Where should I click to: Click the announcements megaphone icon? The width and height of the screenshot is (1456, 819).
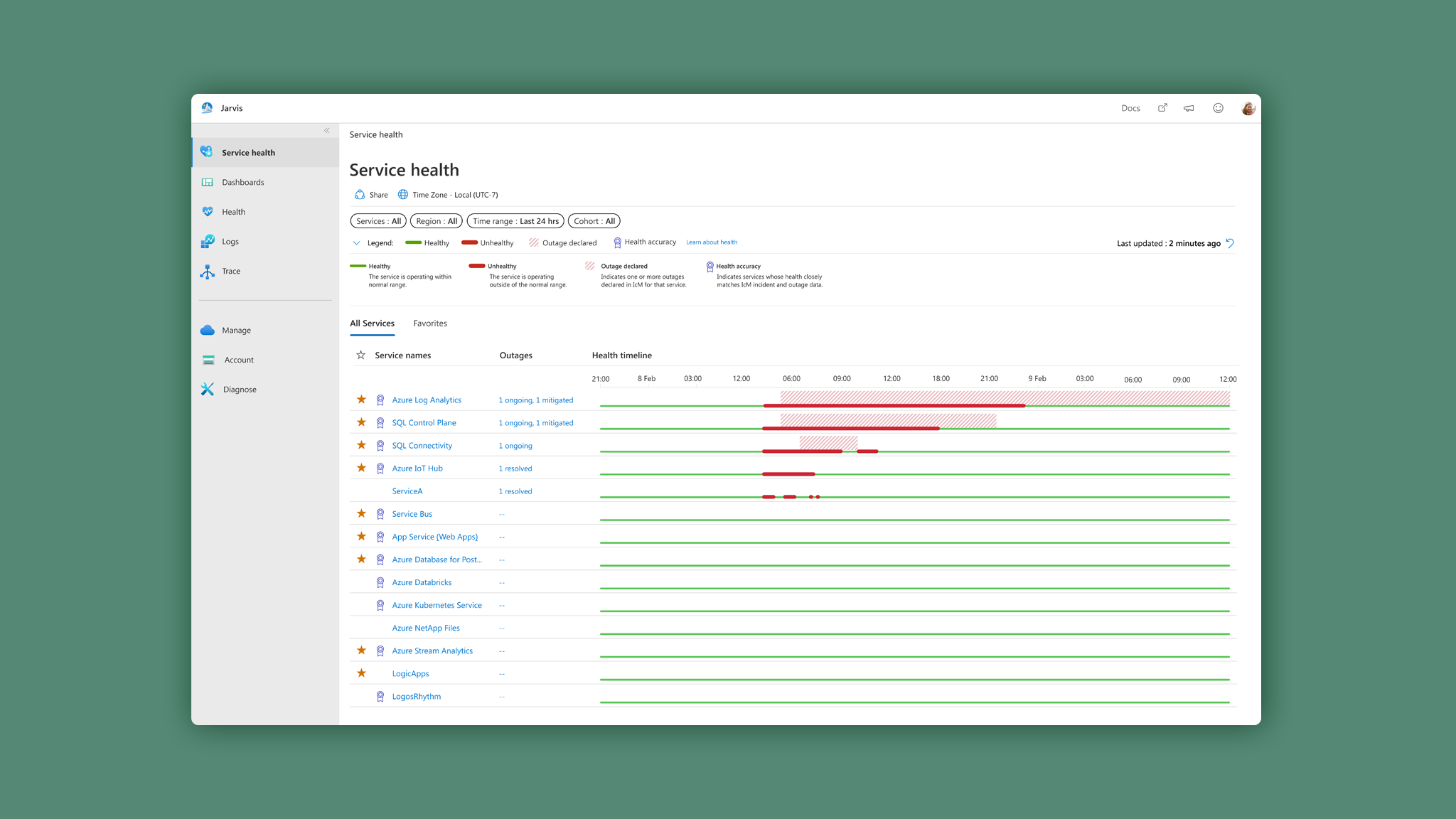coord(1189,108)
